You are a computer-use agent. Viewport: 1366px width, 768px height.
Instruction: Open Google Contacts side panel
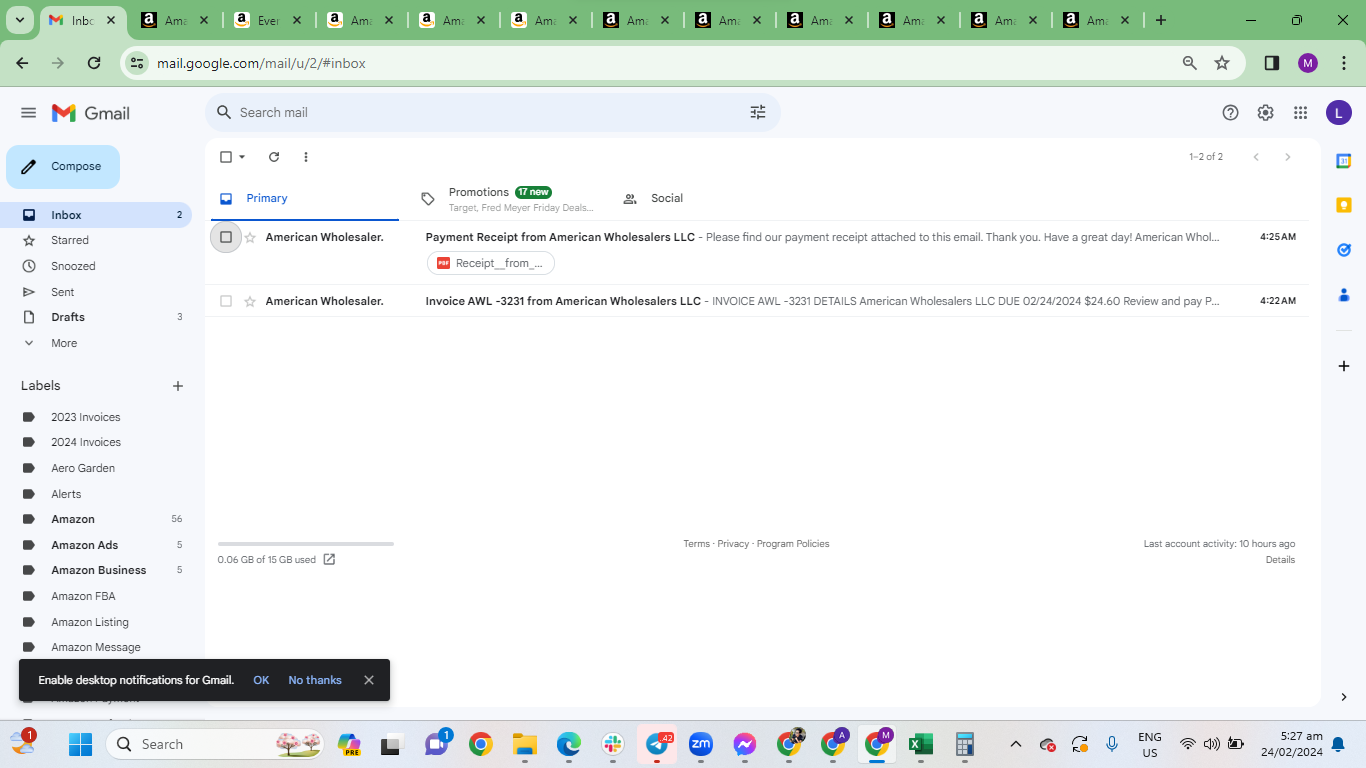1344,295
